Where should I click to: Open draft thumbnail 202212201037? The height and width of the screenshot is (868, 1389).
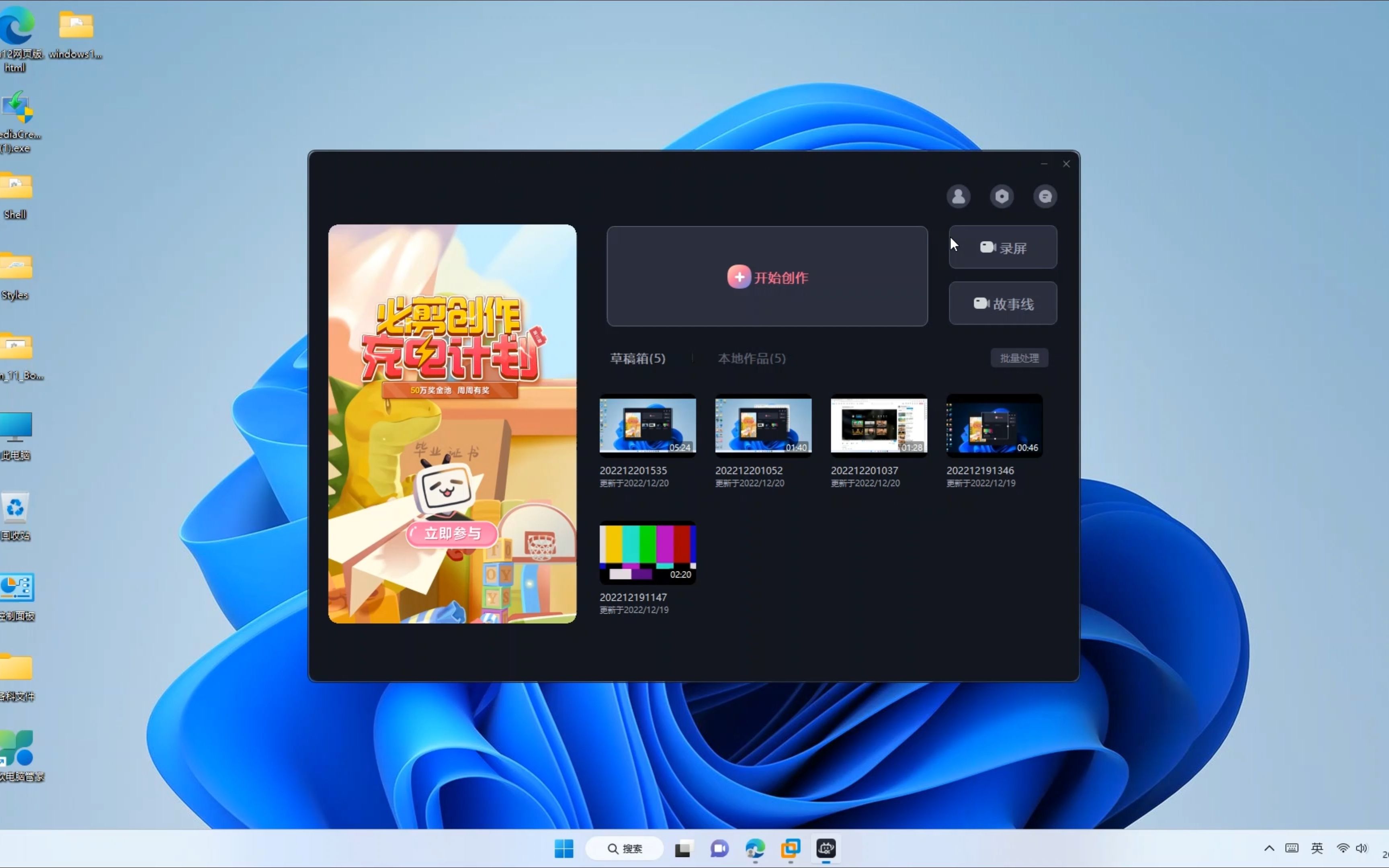tap(879, 426)
